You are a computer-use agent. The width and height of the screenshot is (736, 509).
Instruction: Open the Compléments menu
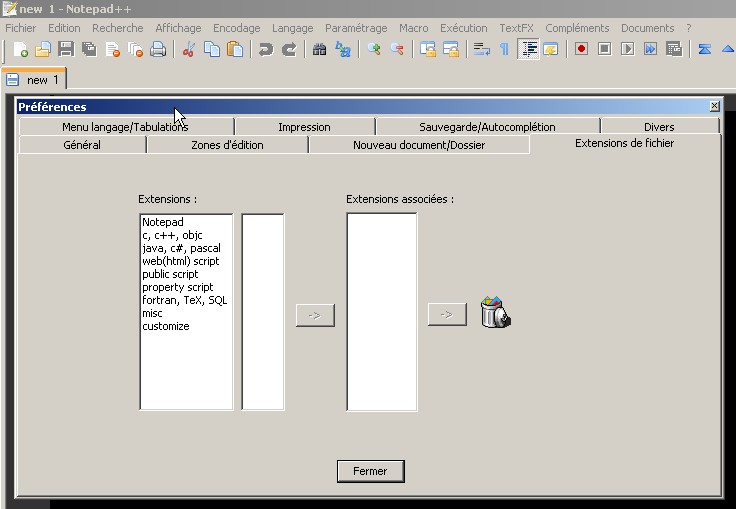tap(577, 28)
